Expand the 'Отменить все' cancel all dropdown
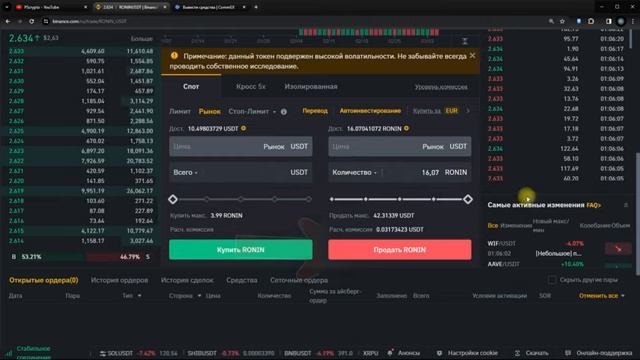This screenshot has height=360, width=640. (x=623, y=296)
